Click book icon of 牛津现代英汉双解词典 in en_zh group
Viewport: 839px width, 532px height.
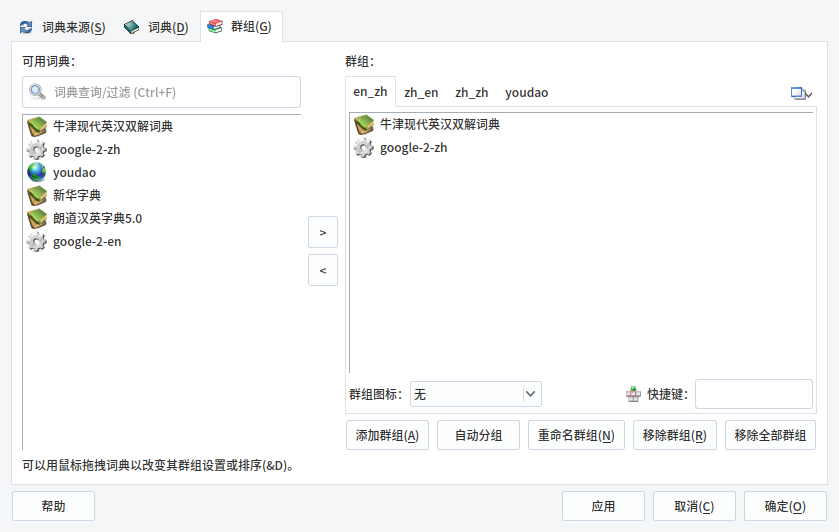tap(364, 125)
